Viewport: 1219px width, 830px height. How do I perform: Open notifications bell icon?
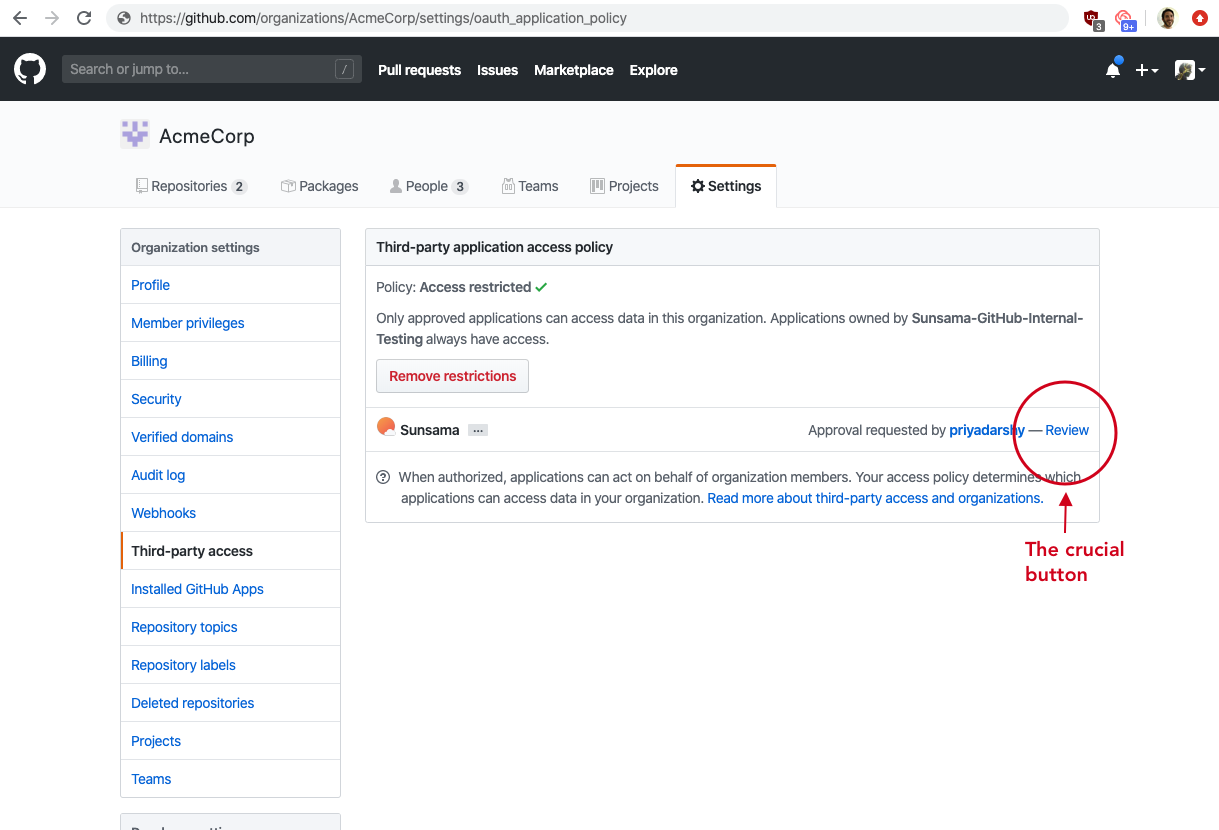coord(1113,70)
